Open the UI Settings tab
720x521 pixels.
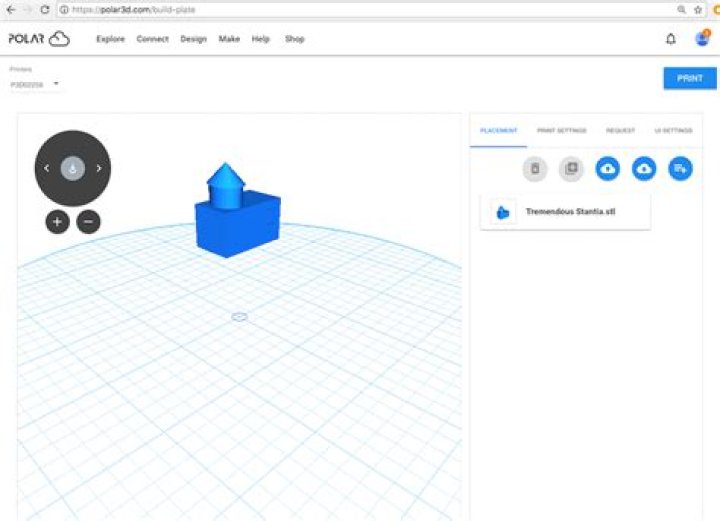(x=673, y=130)
